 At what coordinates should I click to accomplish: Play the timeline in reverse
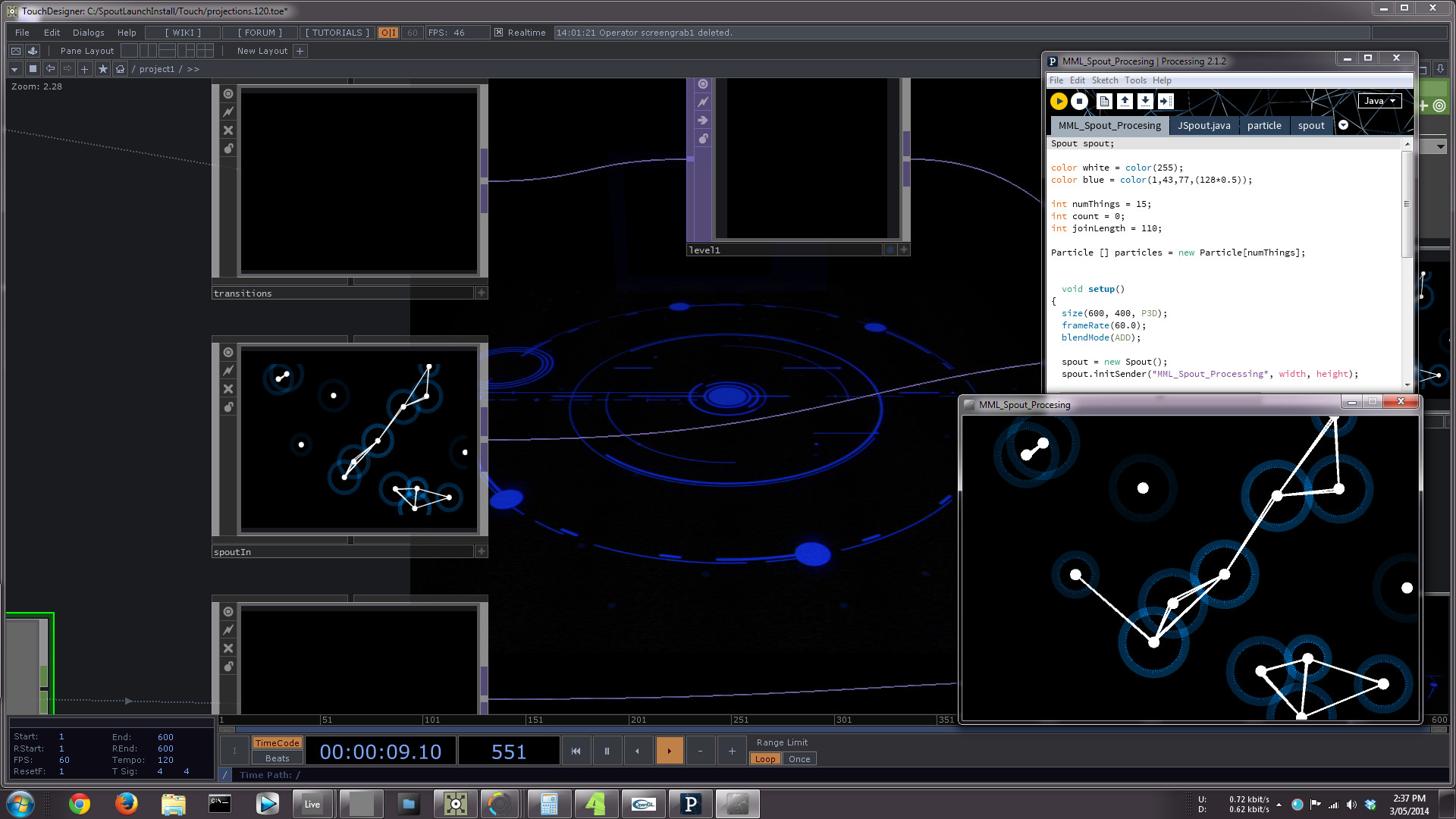638,752
